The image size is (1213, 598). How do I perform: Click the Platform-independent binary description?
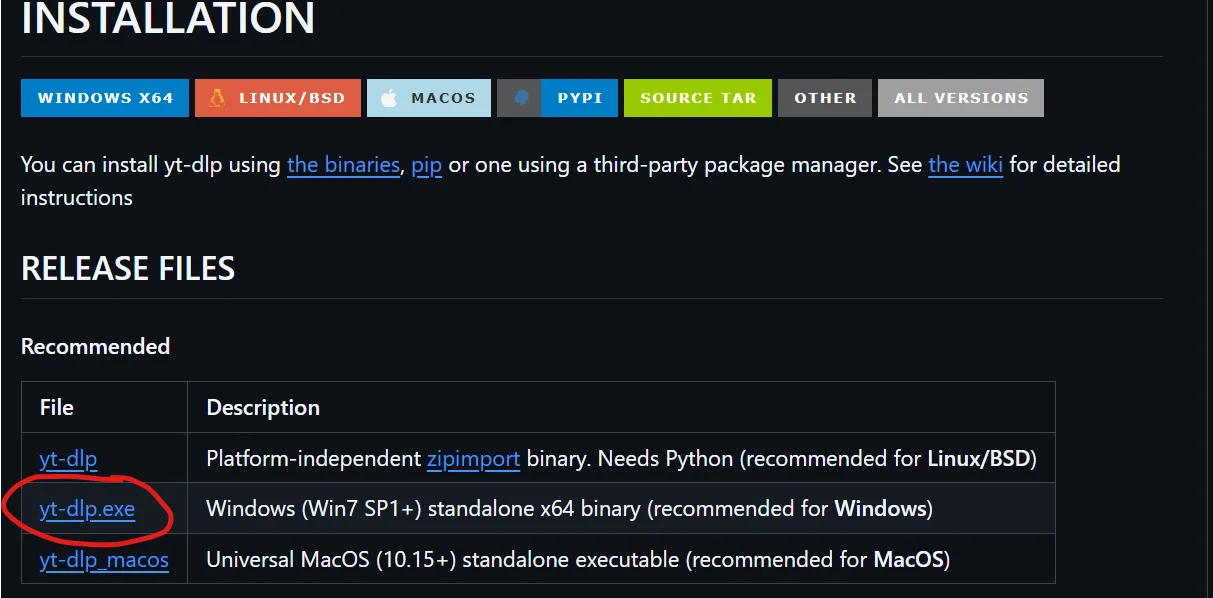pyautogui.click(x=621, y=459)
